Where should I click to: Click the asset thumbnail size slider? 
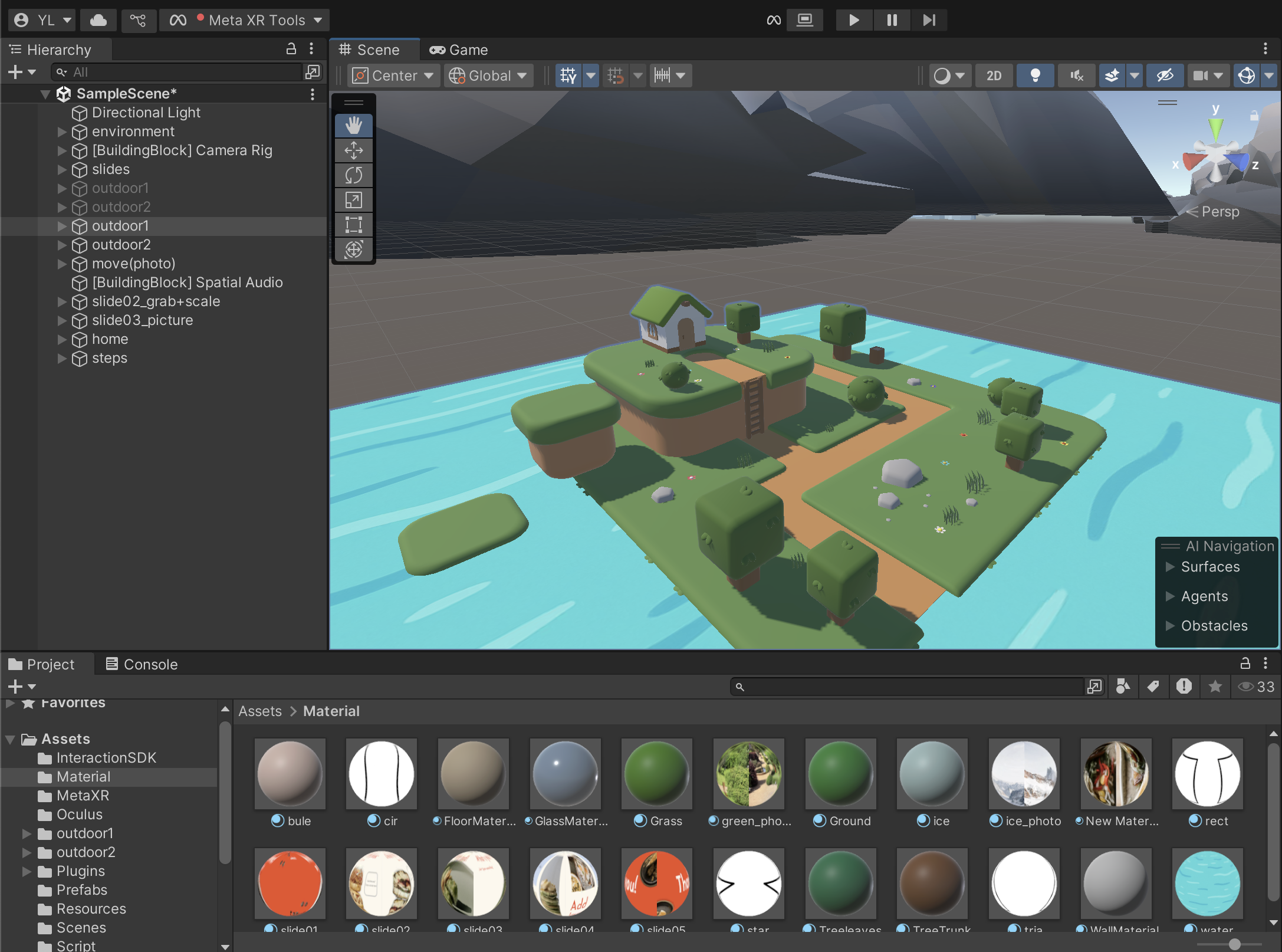[1234, 945]
